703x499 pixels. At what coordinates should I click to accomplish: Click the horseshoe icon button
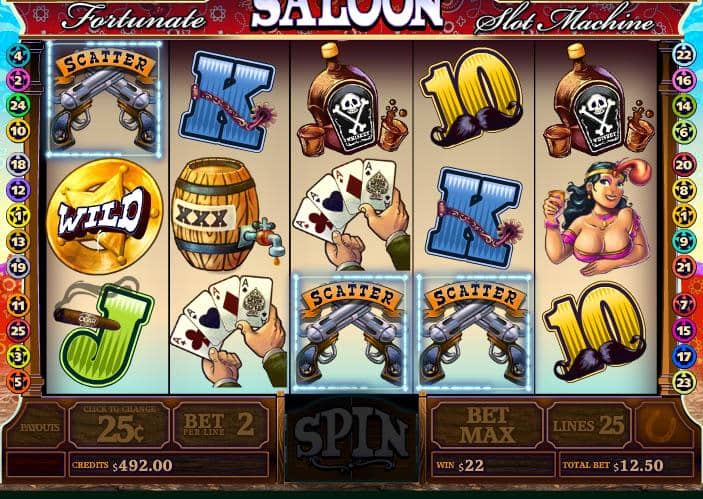tap(663, 425)
